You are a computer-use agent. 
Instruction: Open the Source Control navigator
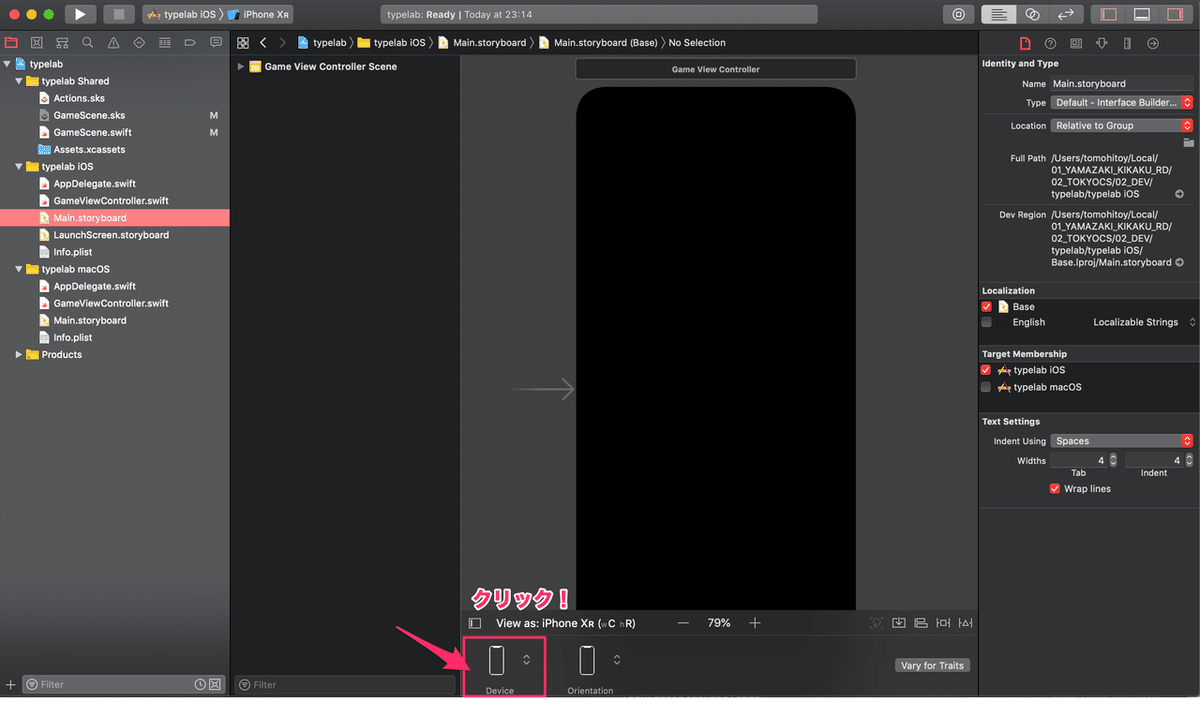pos(37,43)
